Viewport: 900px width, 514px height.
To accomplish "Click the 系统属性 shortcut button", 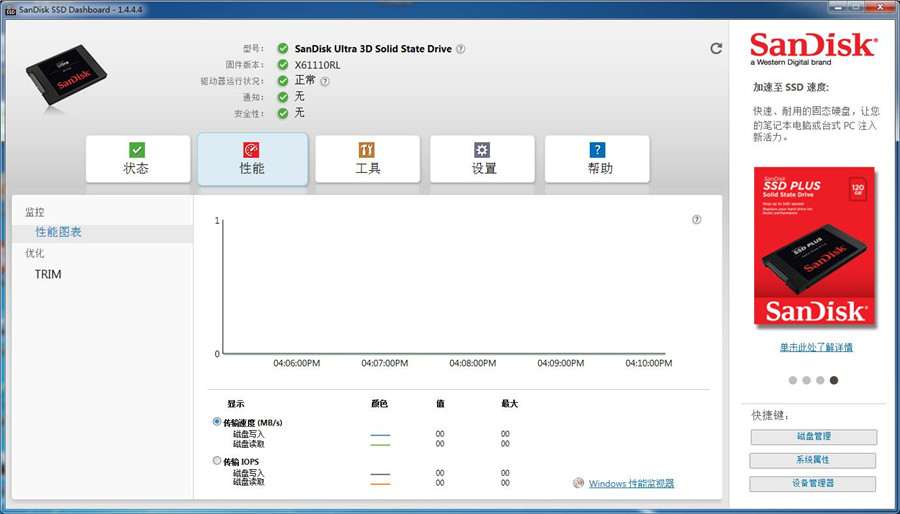I will click(813, 460).
